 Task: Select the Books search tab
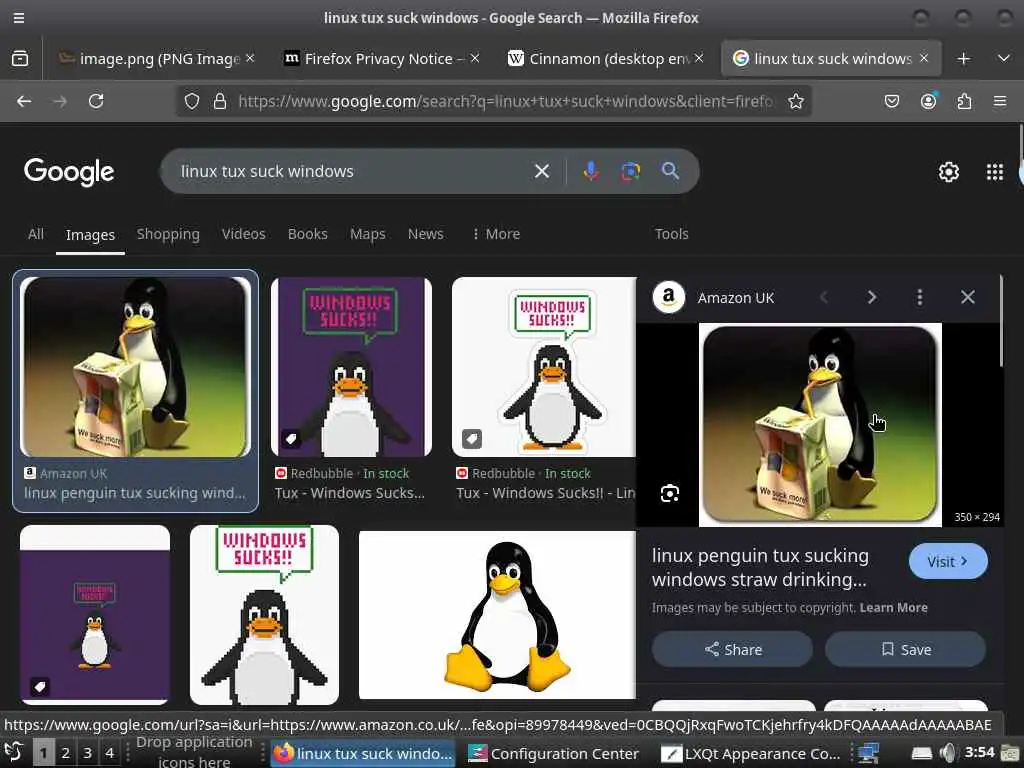click(308, 234)
